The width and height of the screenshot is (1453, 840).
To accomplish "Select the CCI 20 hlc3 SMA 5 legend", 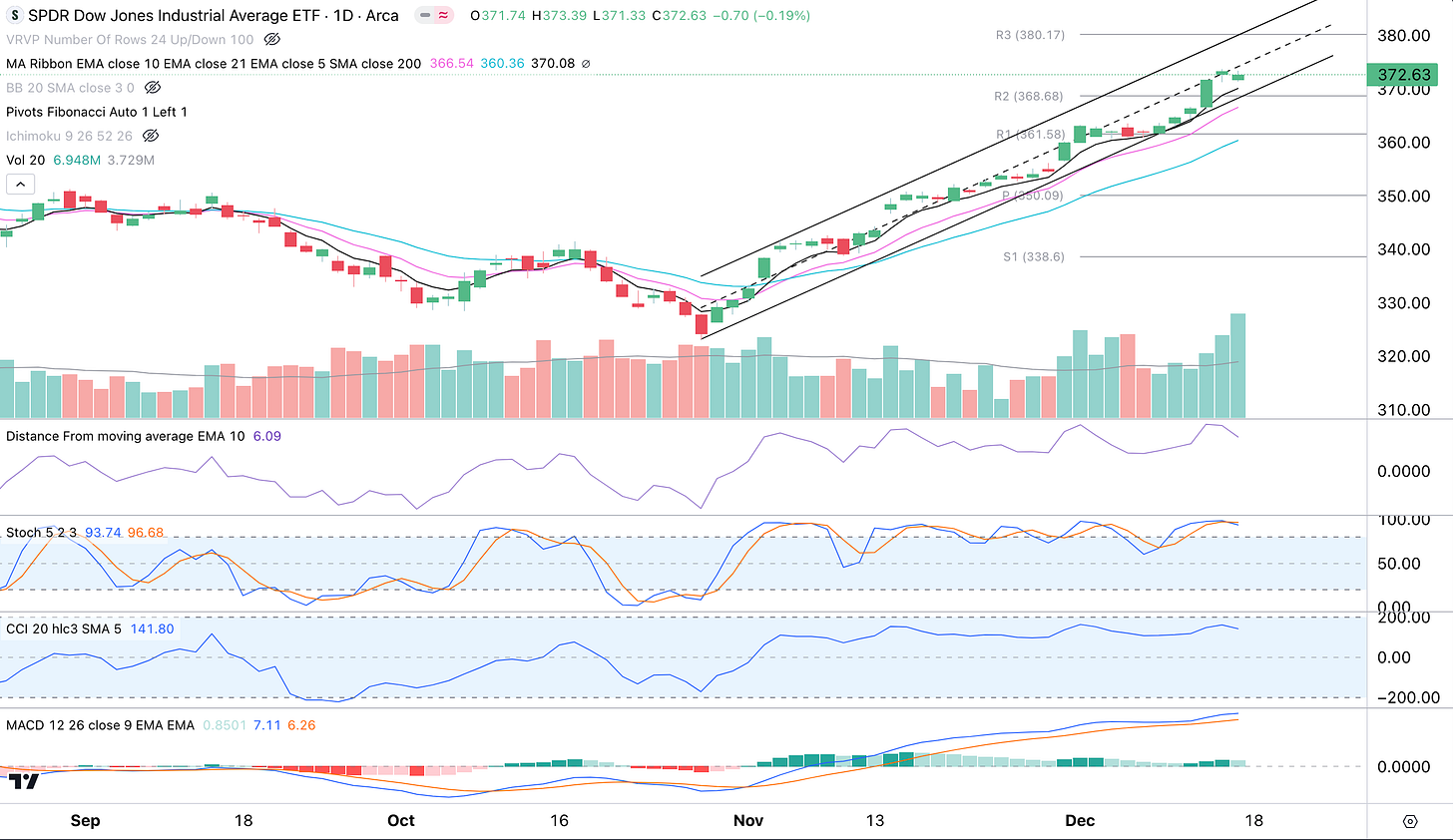I will click(x=65, y=629).
